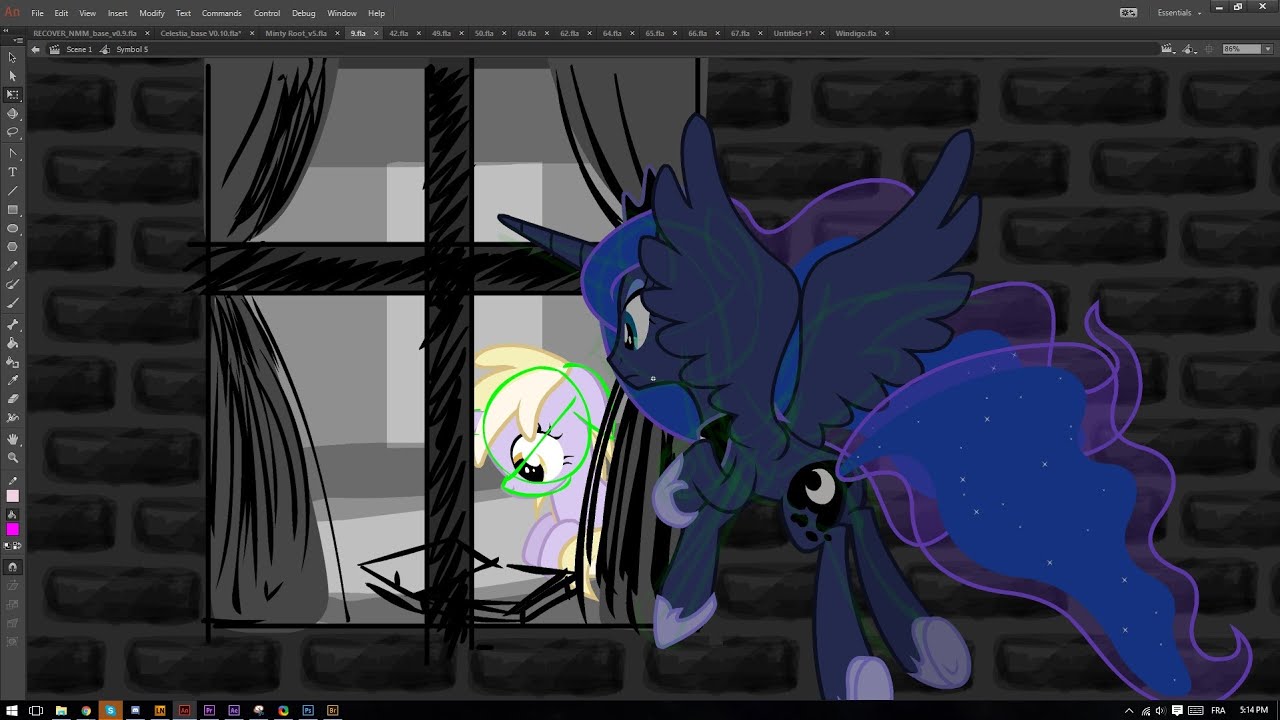Select the Subselection tool

coord(12,76)
